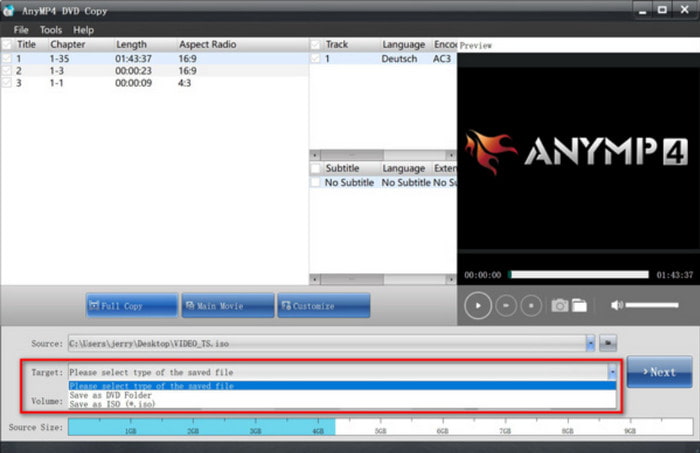
Task: Click the Target type field
Action: point(338,372)
